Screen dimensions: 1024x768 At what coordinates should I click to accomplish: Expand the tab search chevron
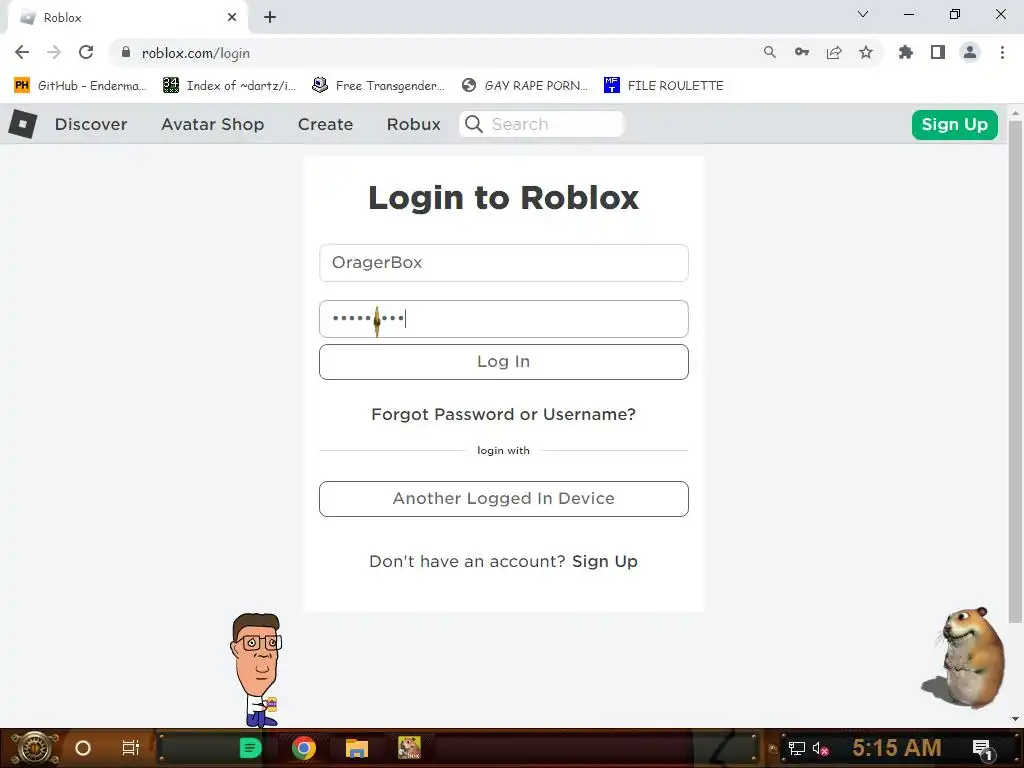coord(863,14)
